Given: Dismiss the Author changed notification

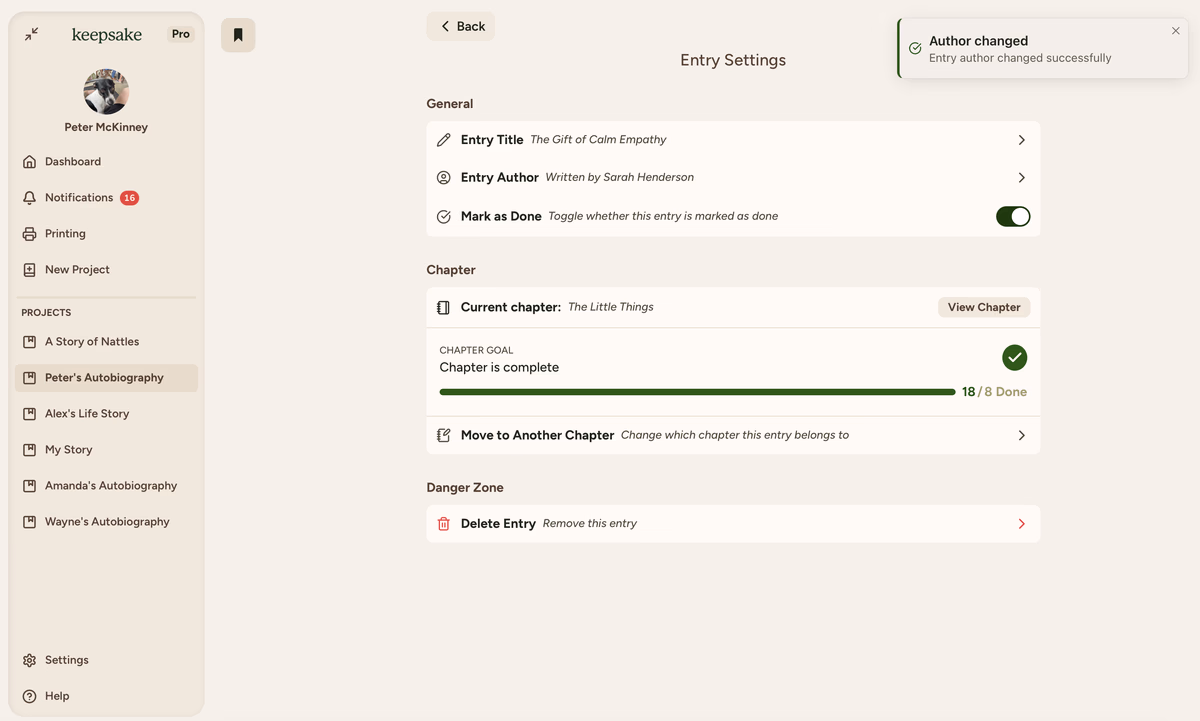Looking at the screenshot, I should 1175,31.
